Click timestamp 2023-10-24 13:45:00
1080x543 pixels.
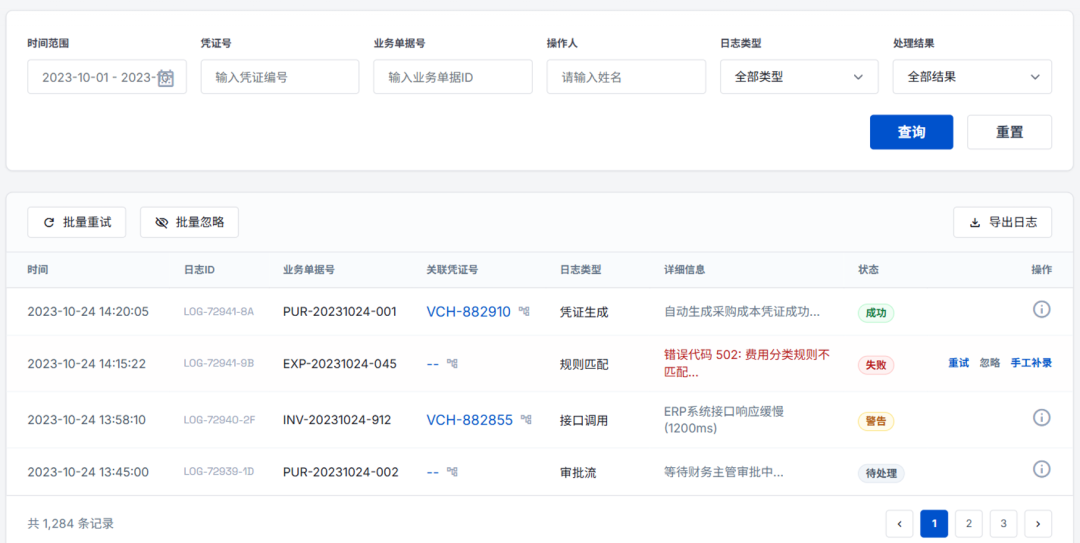click(x=88, y=472)
